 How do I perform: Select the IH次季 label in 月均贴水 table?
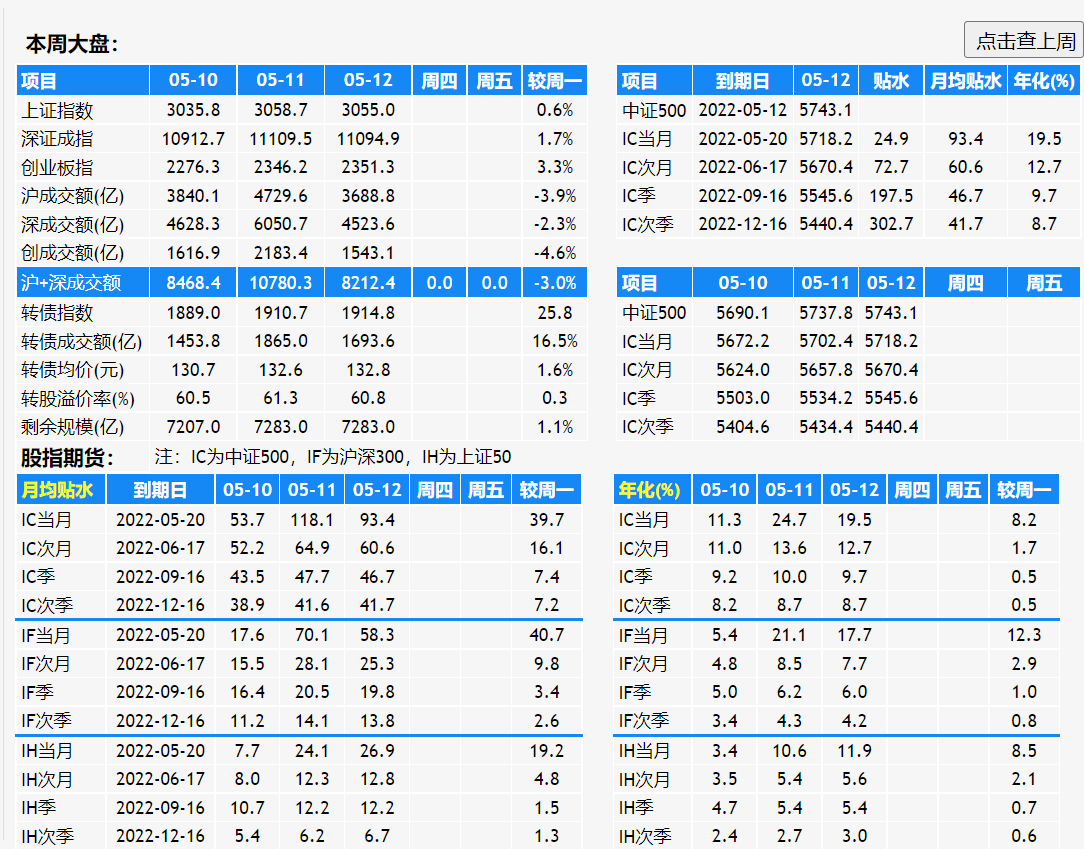[x=47, y=837]
